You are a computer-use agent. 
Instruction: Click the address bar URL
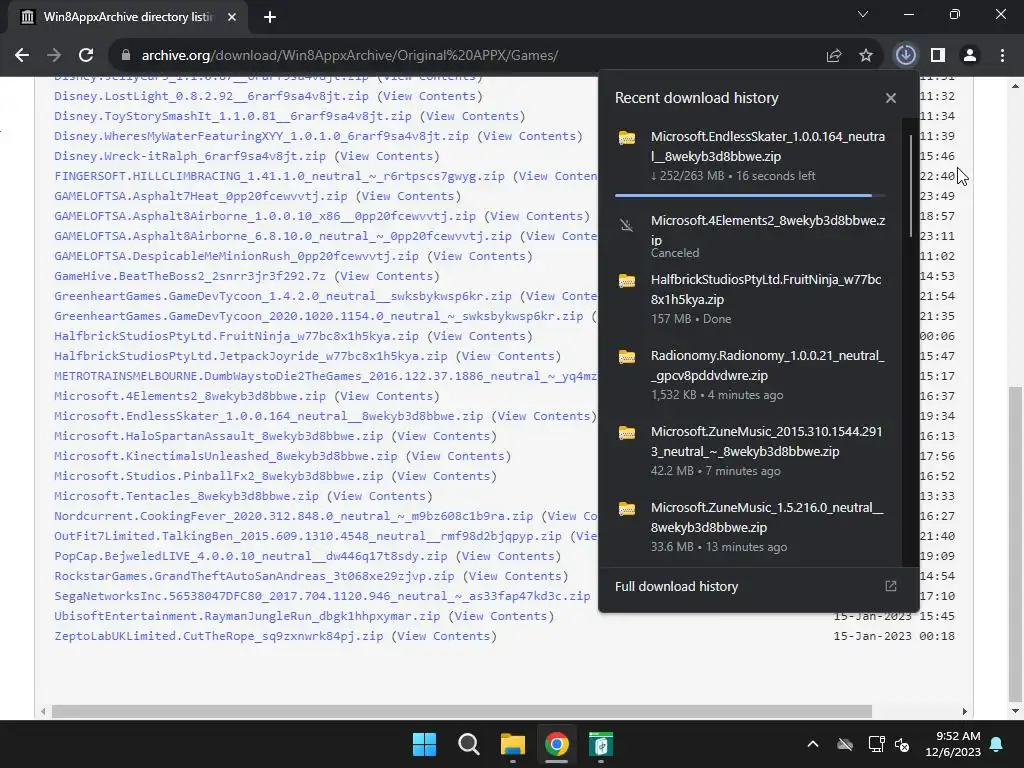click(x=349, y=56)
